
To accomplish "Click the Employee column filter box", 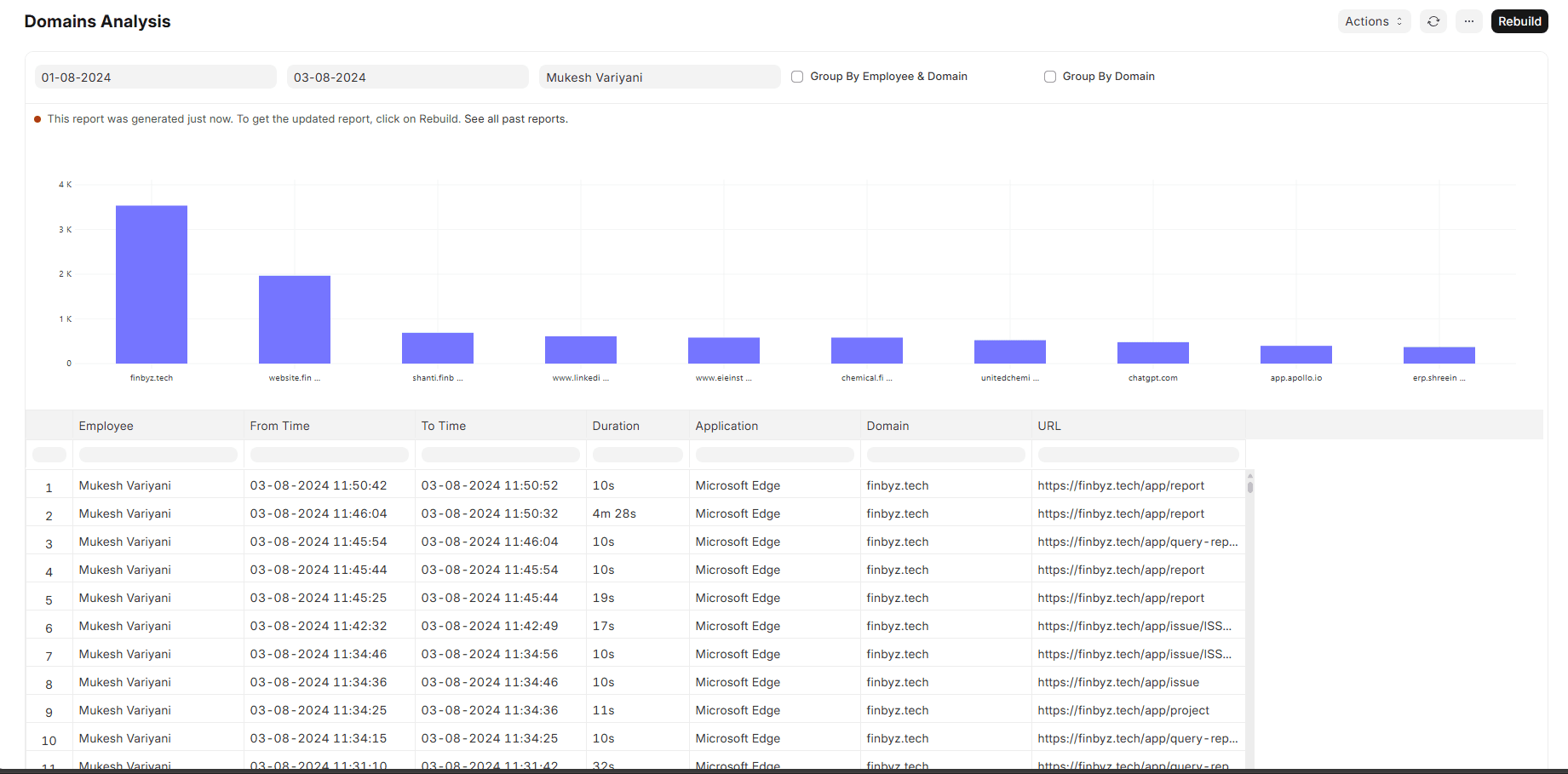I will [158, 454].
